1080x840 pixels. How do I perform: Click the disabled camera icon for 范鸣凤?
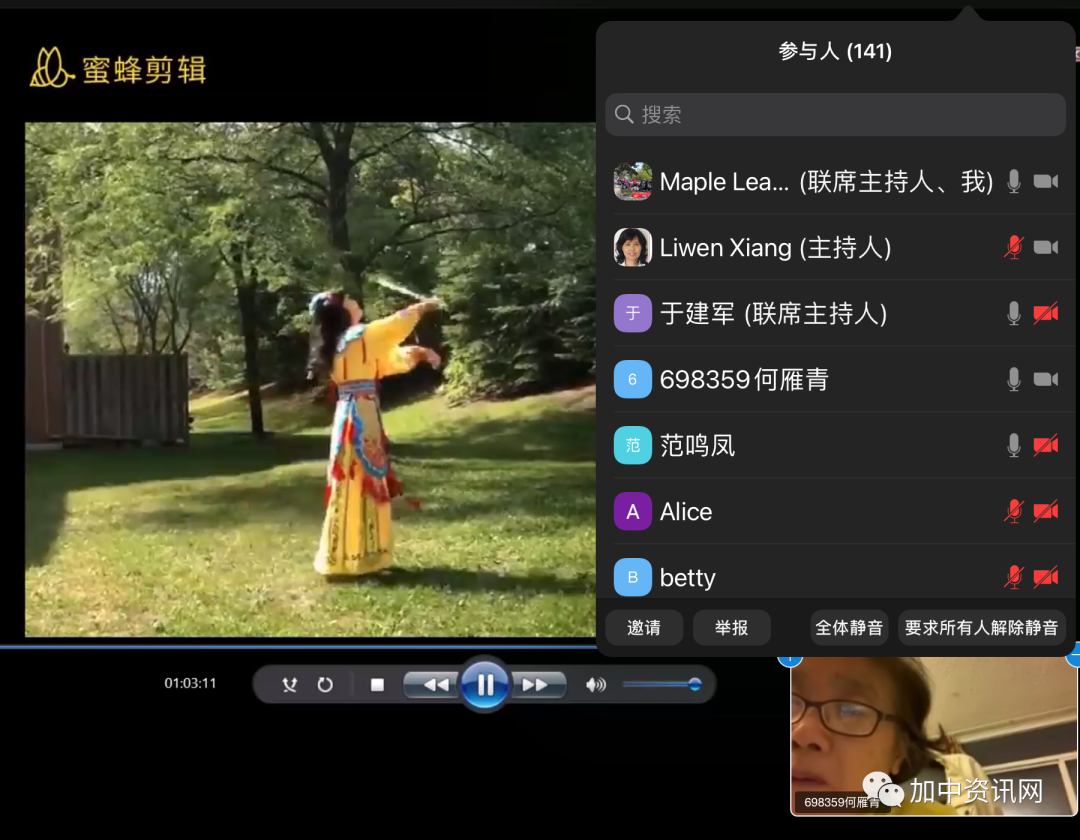click(x=1046, y=445)
